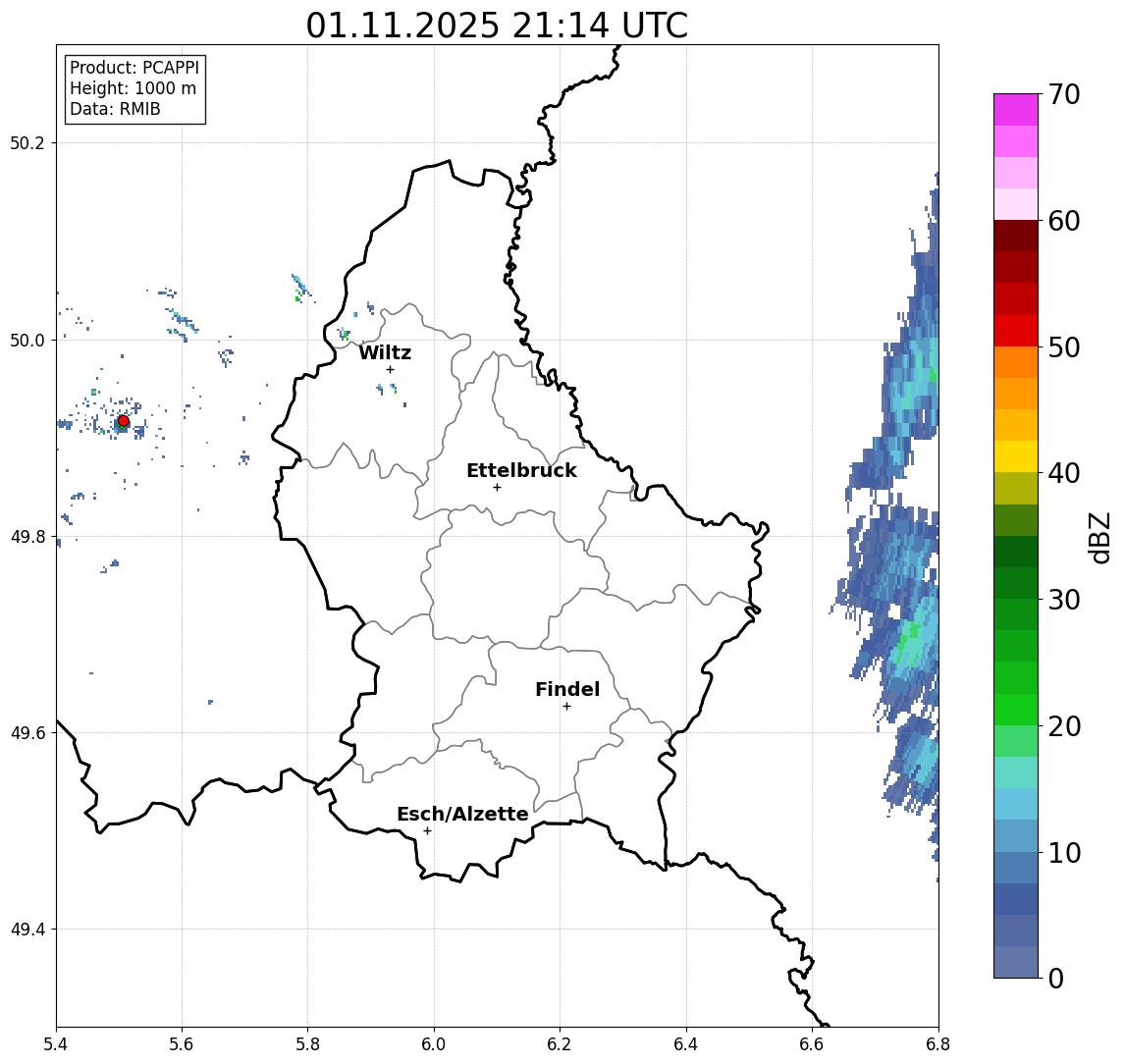This screenshot has width=1124, height=1064.
Task: Click the 20 value on the colorbar
Action: [1064, 725]
